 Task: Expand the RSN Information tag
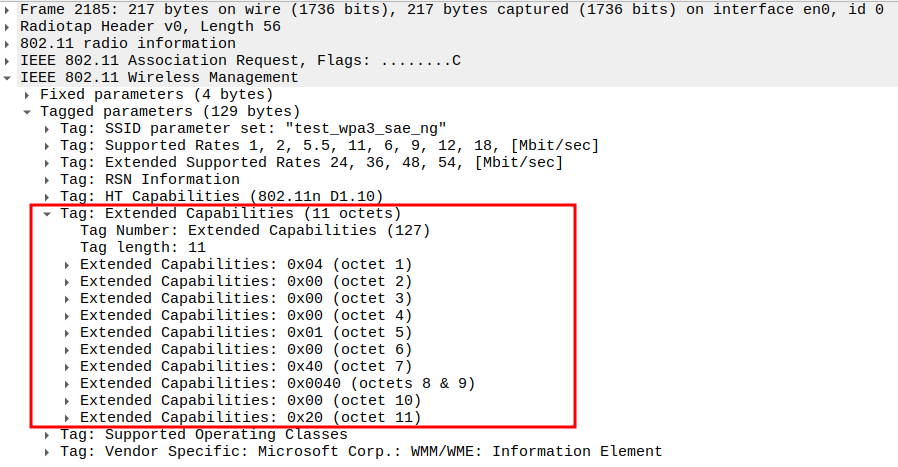click(x=48, y=179)
